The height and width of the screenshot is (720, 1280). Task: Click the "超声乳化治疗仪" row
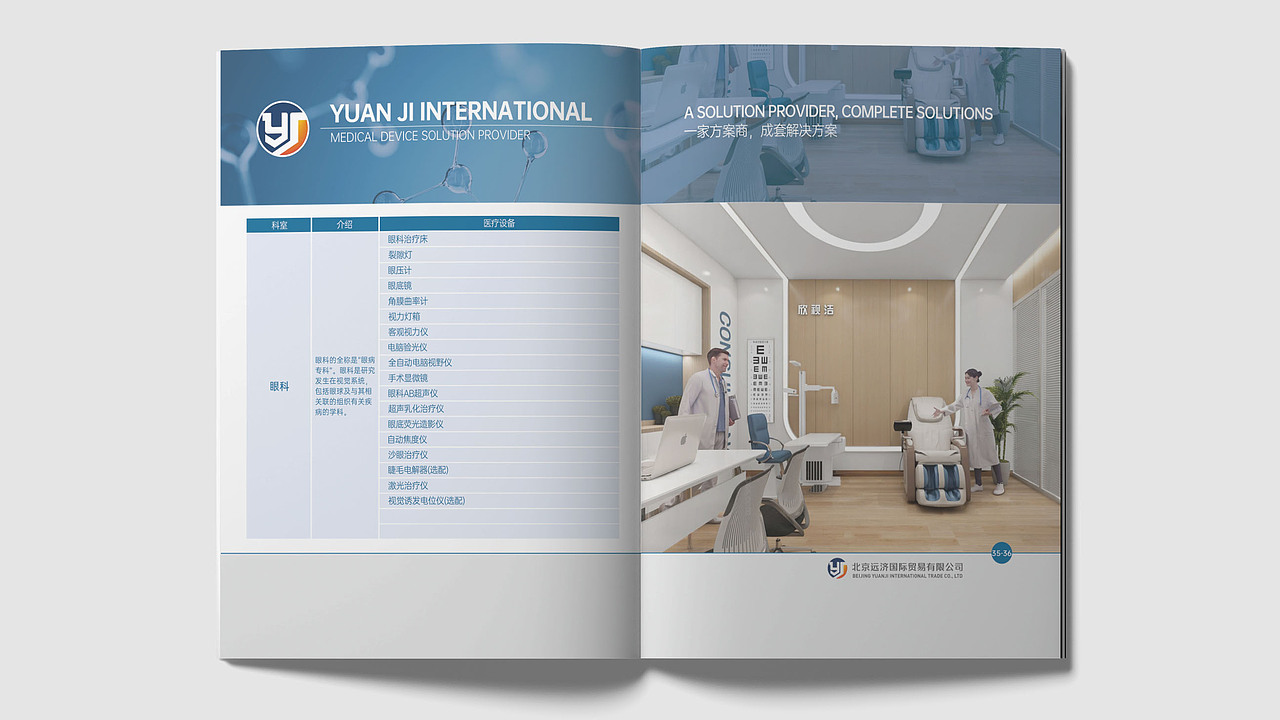tap(499, 409)
